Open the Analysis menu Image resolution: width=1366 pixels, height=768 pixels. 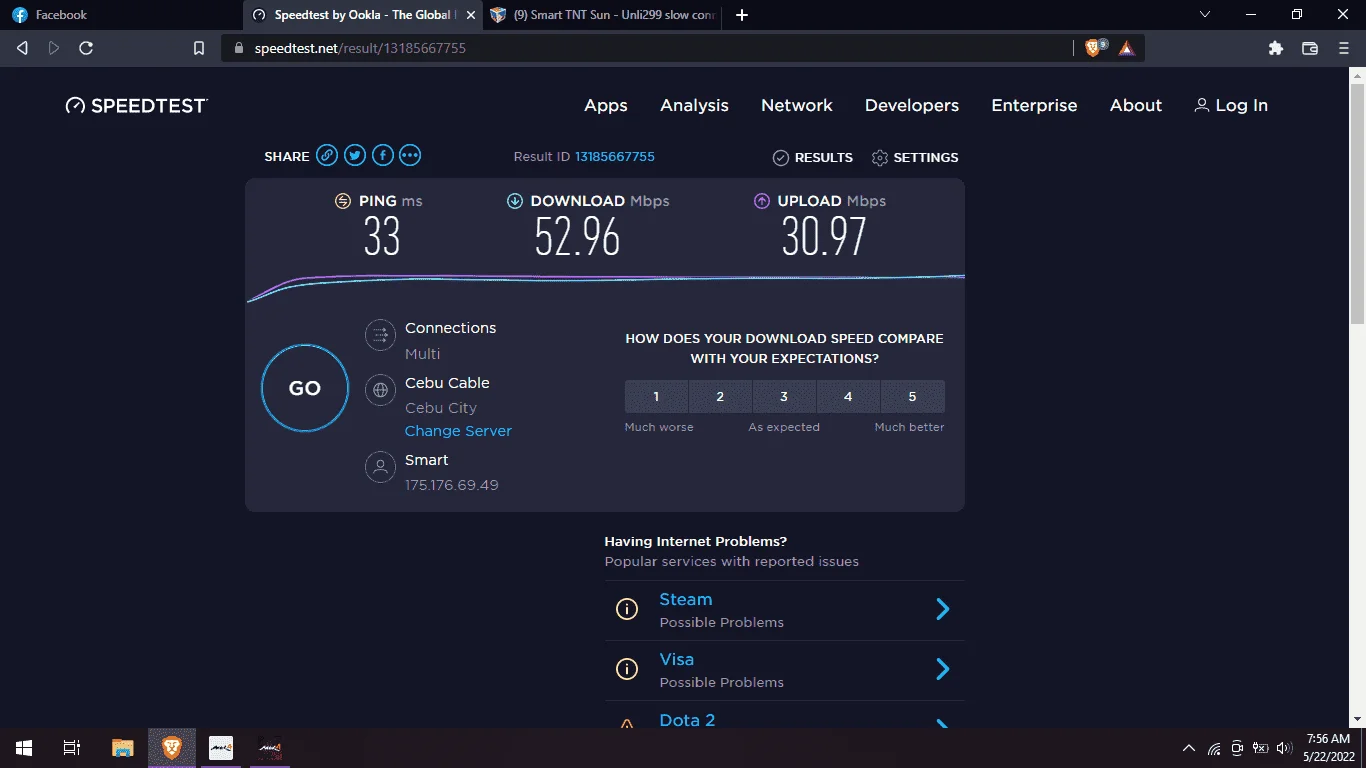tap(694, 105)
